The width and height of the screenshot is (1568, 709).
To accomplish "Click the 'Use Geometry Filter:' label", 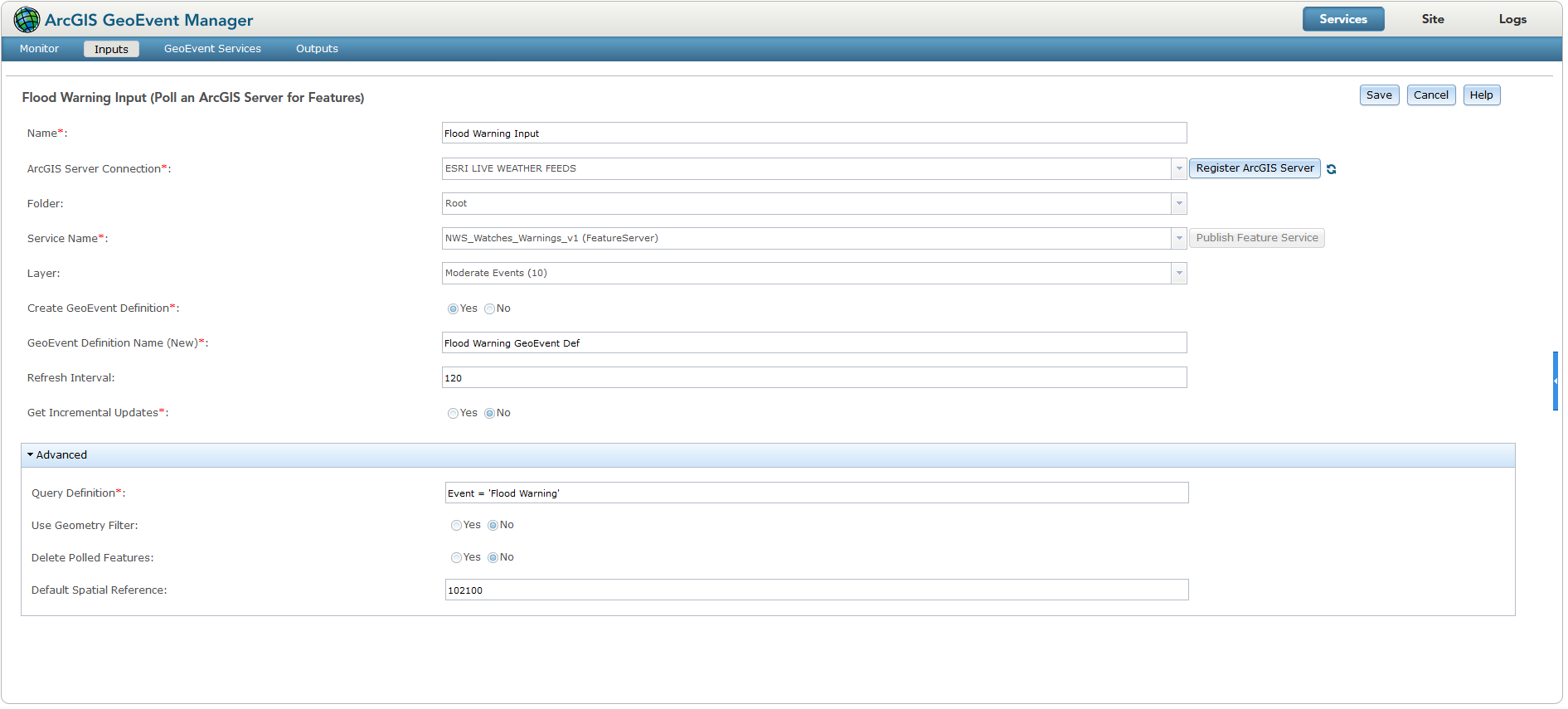I will coord(85,526).
